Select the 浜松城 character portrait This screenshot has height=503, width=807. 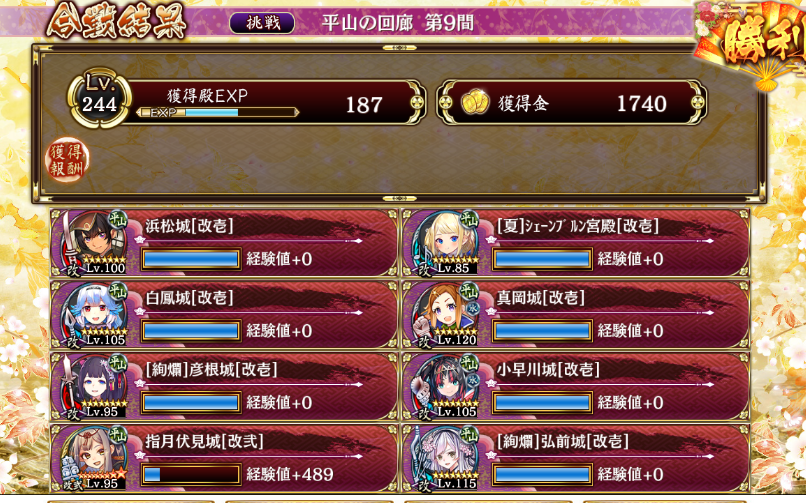[95, 243]
